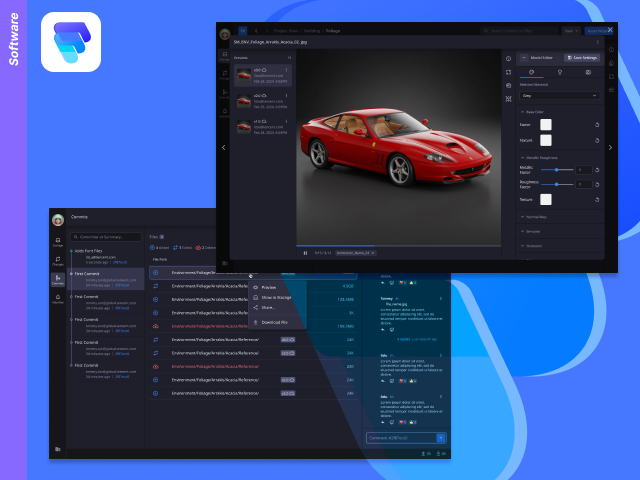This screenshot has height=480, width=640.
Task: Select the Adds Font Files commit
Action: [106, 256]
